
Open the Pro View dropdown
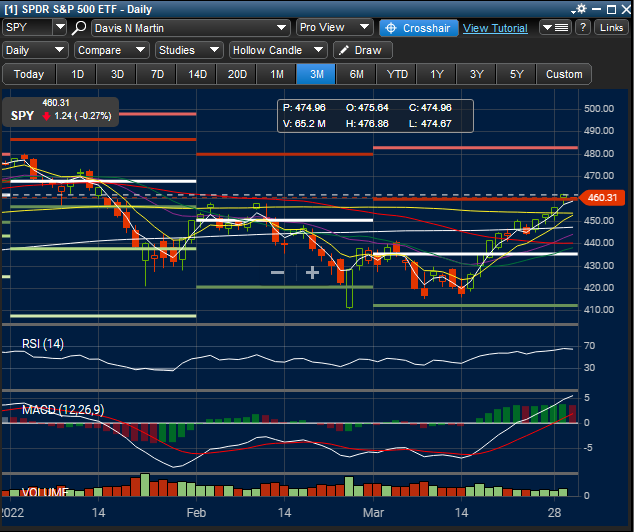click(334, 27)
